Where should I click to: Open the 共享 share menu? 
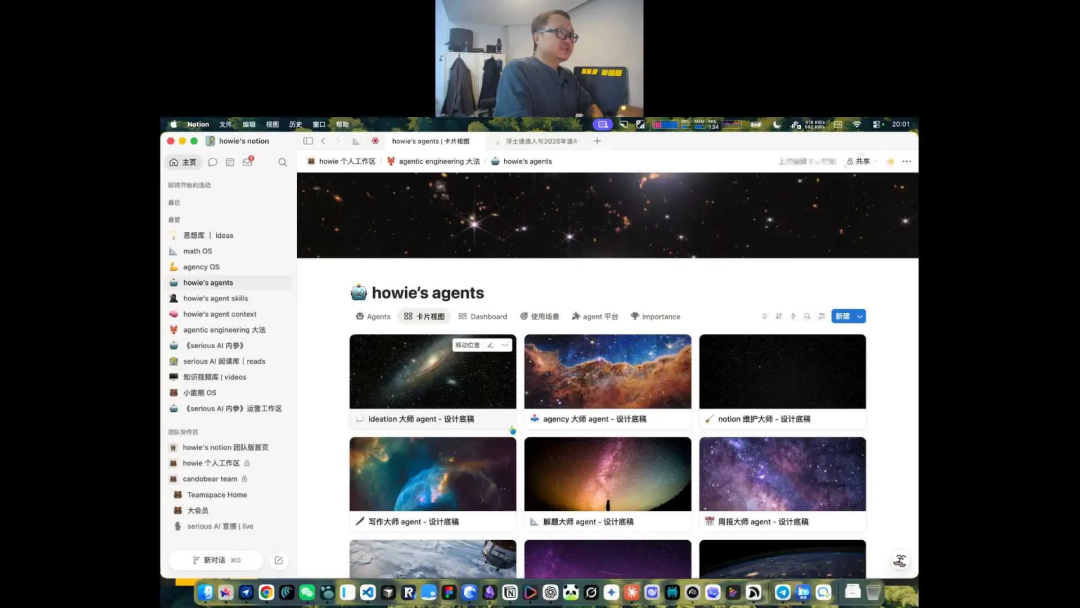tap(859, 162)
